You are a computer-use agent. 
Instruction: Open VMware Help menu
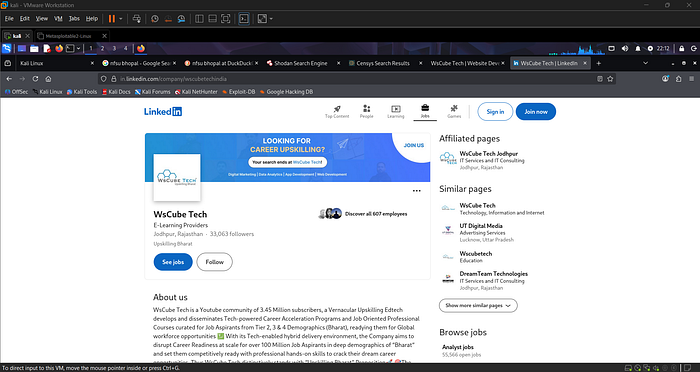[x=92, y=19]
